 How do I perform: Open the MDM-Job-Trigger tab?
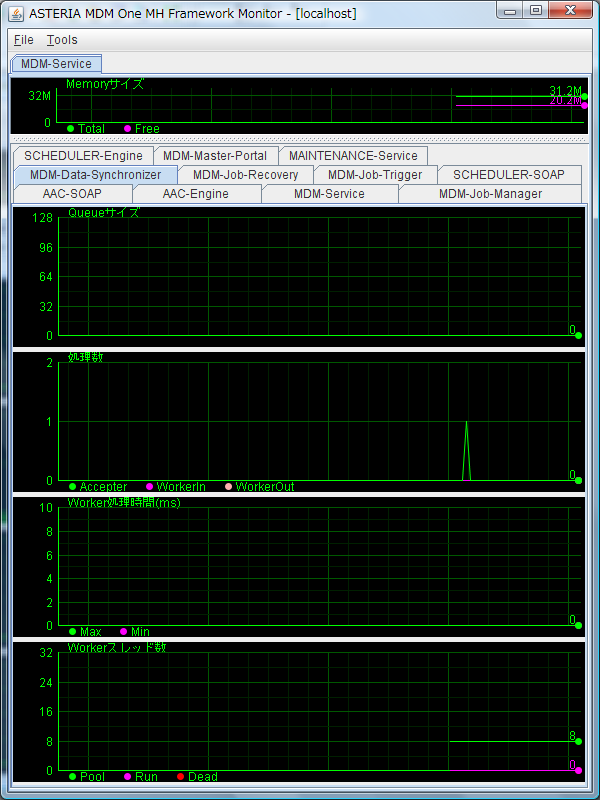pyautogui.click(x=375, y=174)
